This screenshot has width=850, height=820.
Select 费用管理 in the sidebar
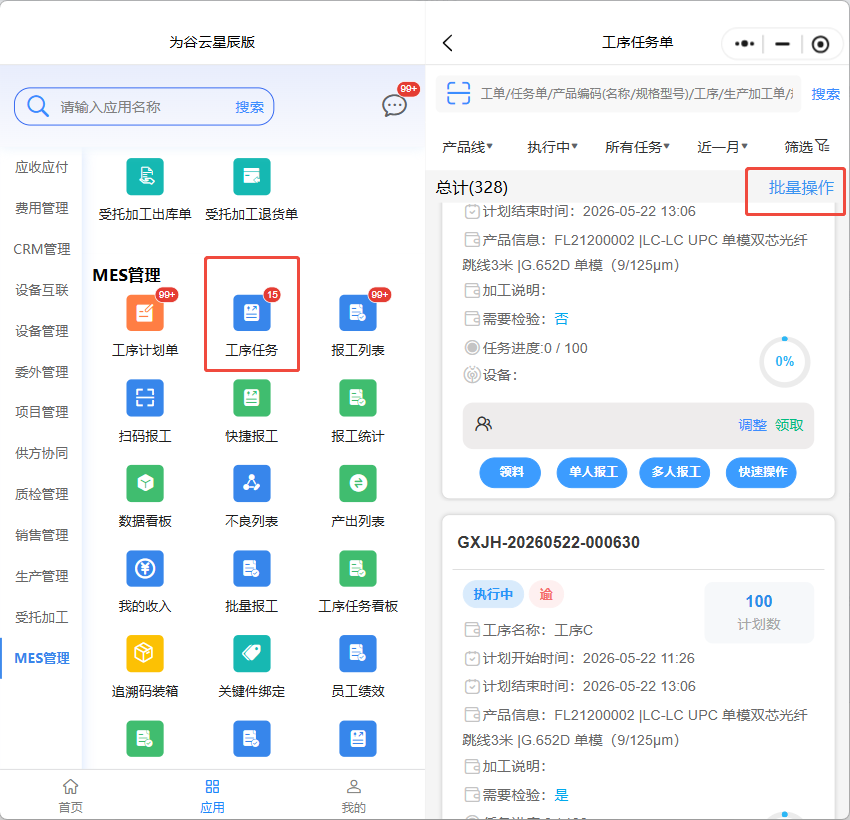pos(41,208)
